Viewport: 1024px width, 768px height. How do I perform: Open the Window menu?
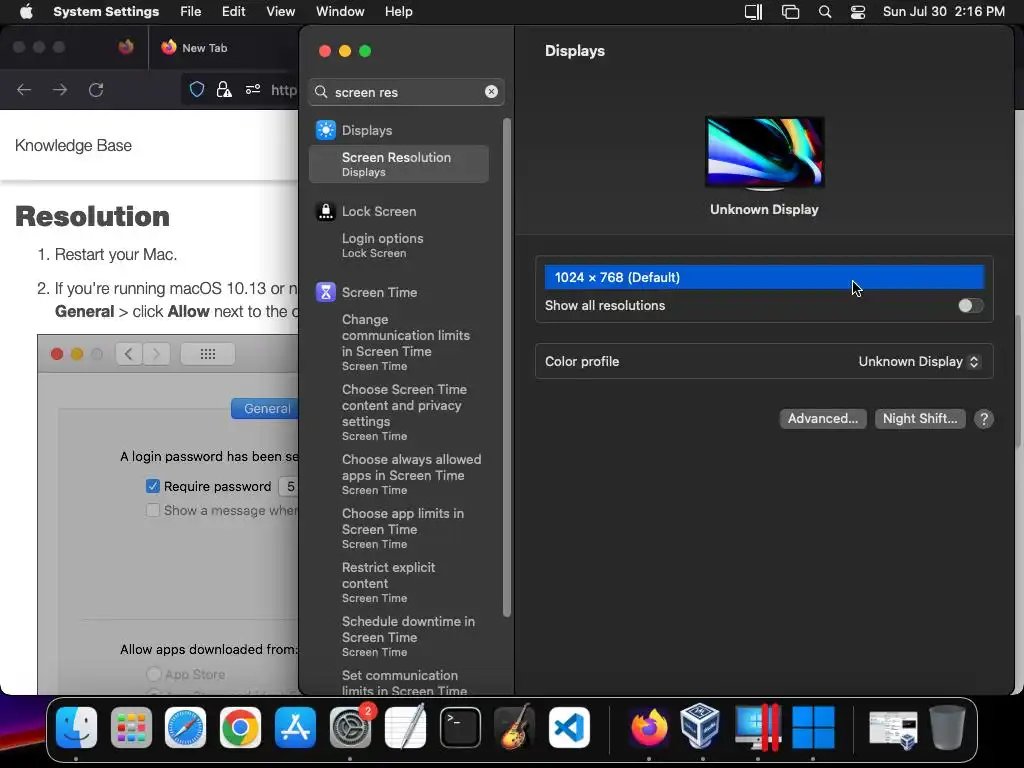pos(340,12)
